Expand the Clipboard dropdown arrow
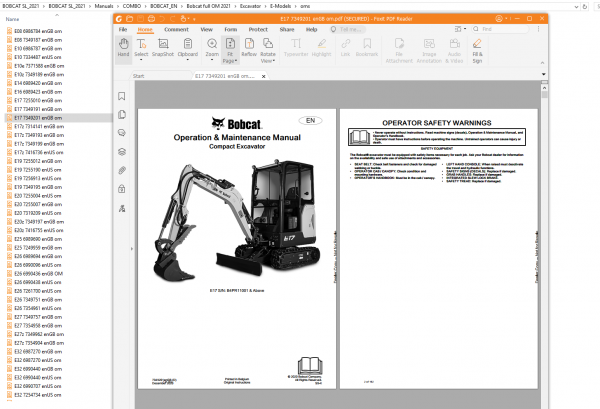The width and height of the screenshot is (600, 409). pos(188,60)
